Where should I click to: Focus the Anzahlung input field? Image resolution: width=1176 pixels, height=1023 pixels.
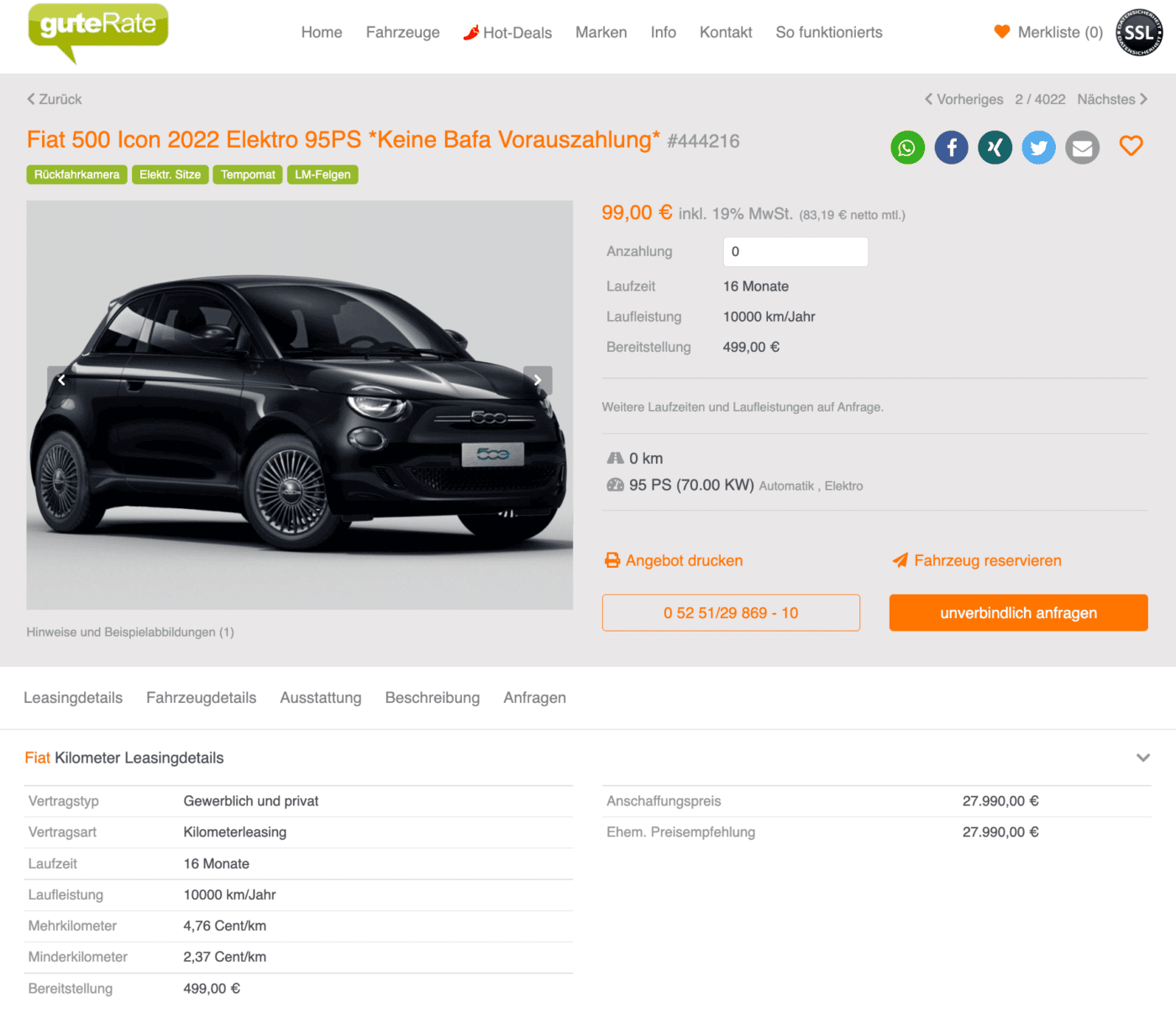tap(795, 252)
